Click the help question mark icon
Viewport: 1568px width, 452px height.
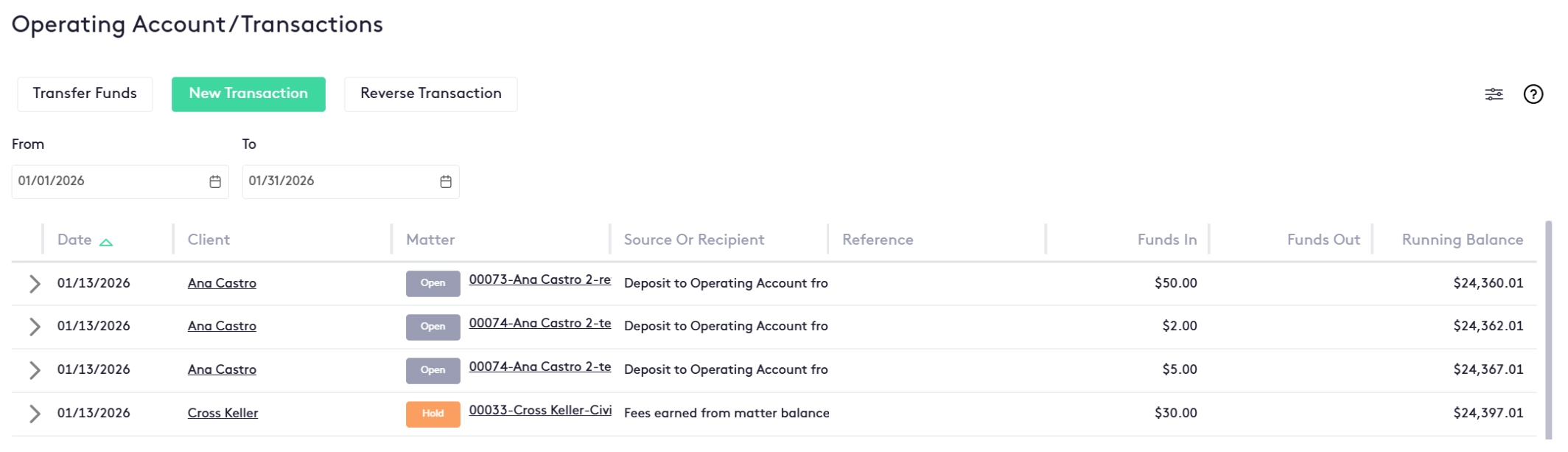1533,94
